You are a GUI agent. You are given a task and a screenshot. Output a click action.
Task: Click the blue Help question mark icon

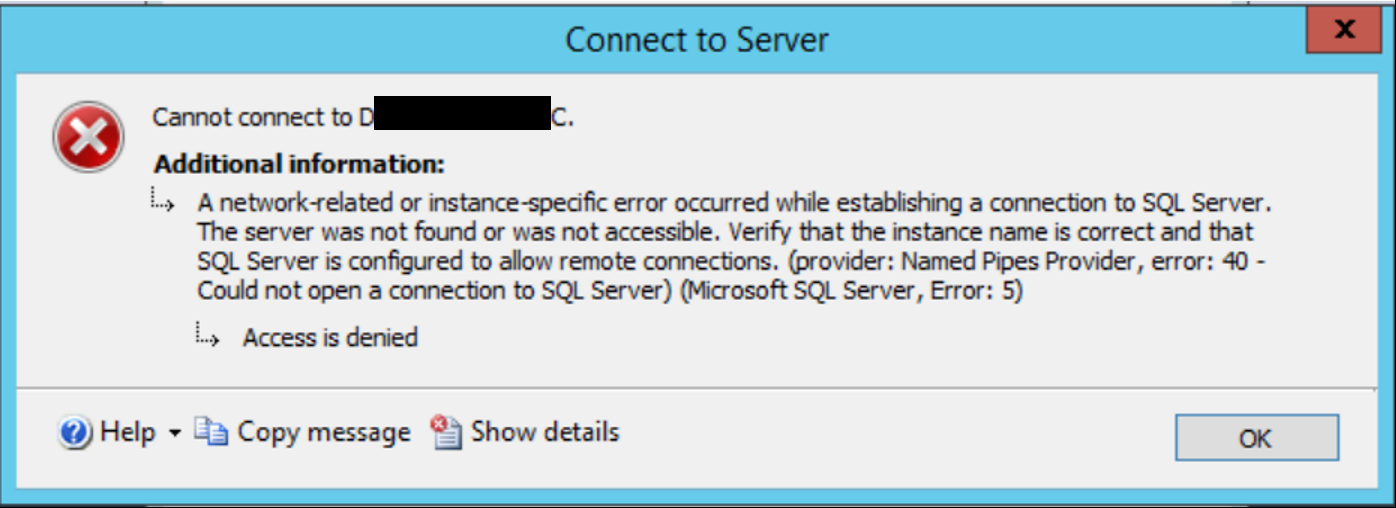(x=76, y=433)
